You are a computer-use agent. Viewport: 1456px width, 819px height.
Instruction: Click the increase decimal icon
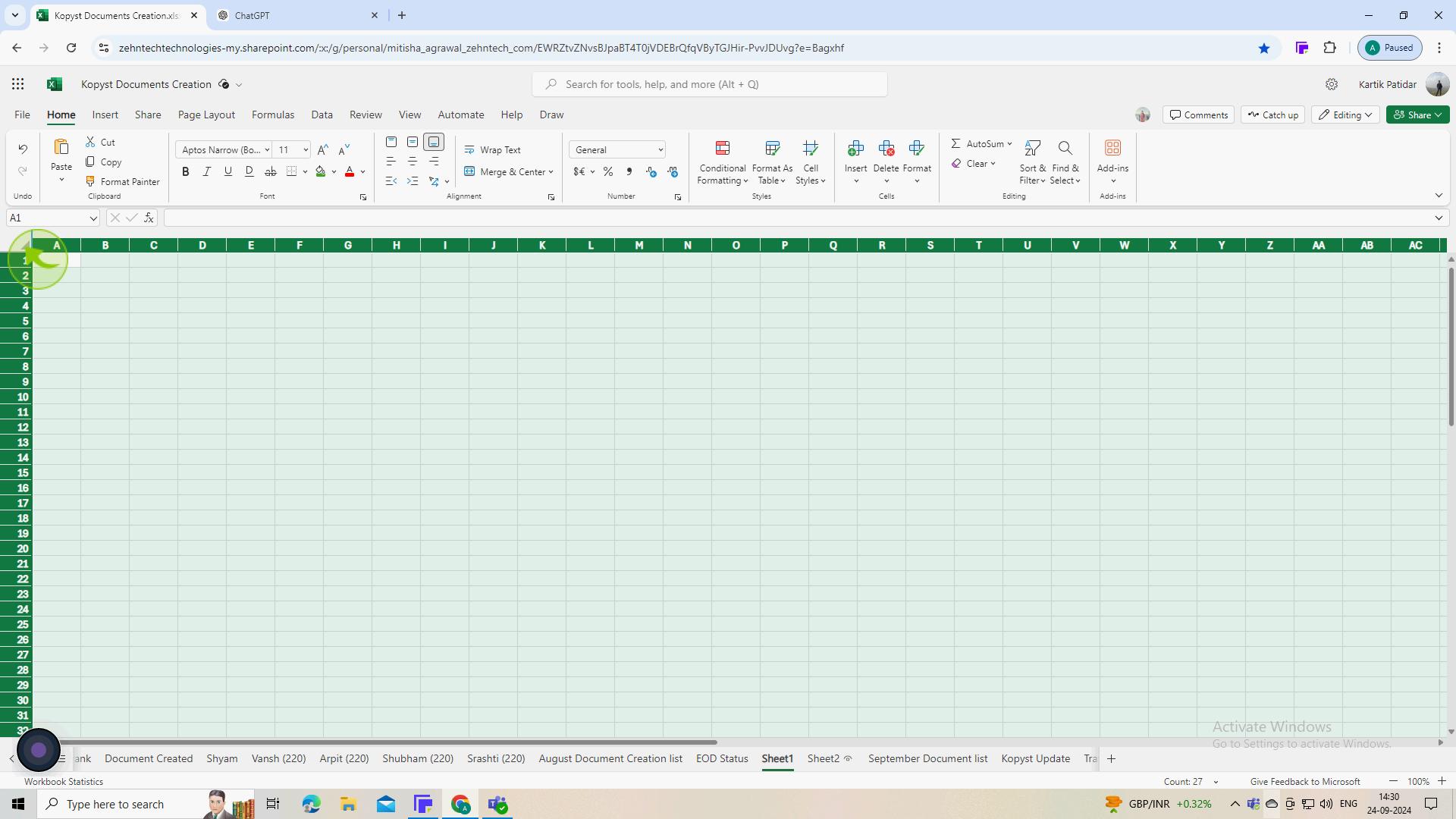651,172
